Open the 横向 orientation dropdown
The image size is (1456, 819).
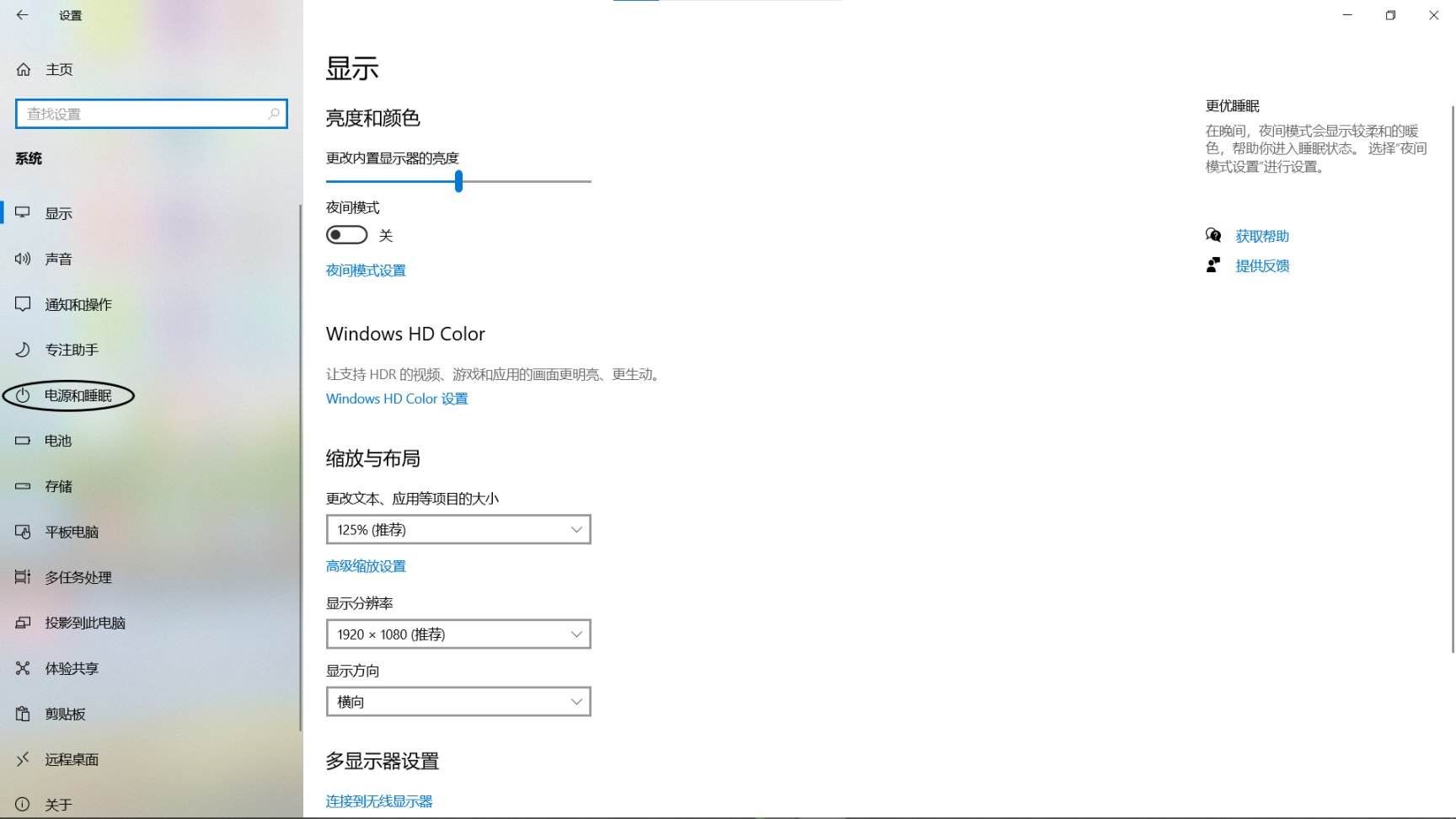458,701
